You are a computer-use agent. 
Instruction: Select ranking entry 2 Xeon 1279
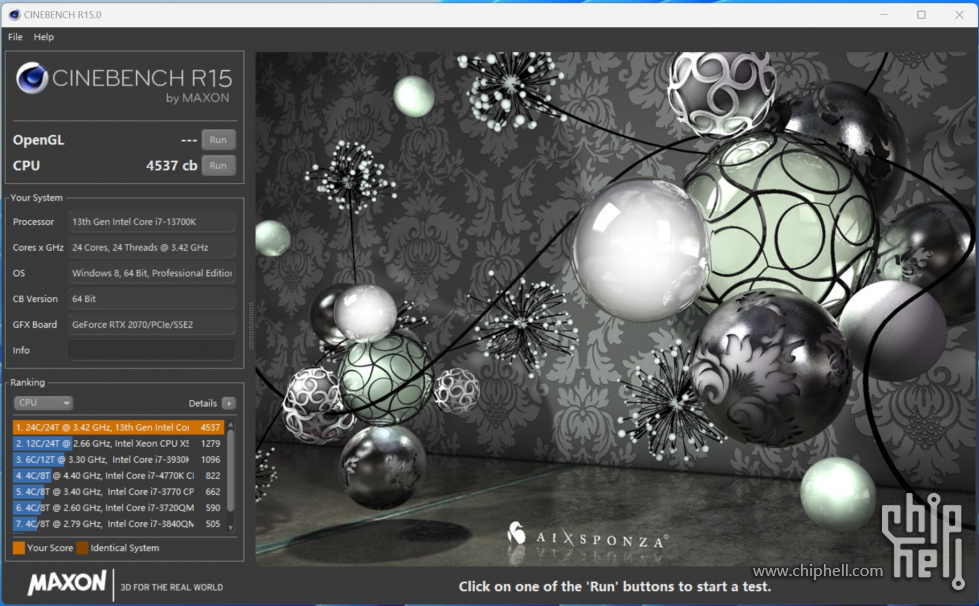point(118,443)
